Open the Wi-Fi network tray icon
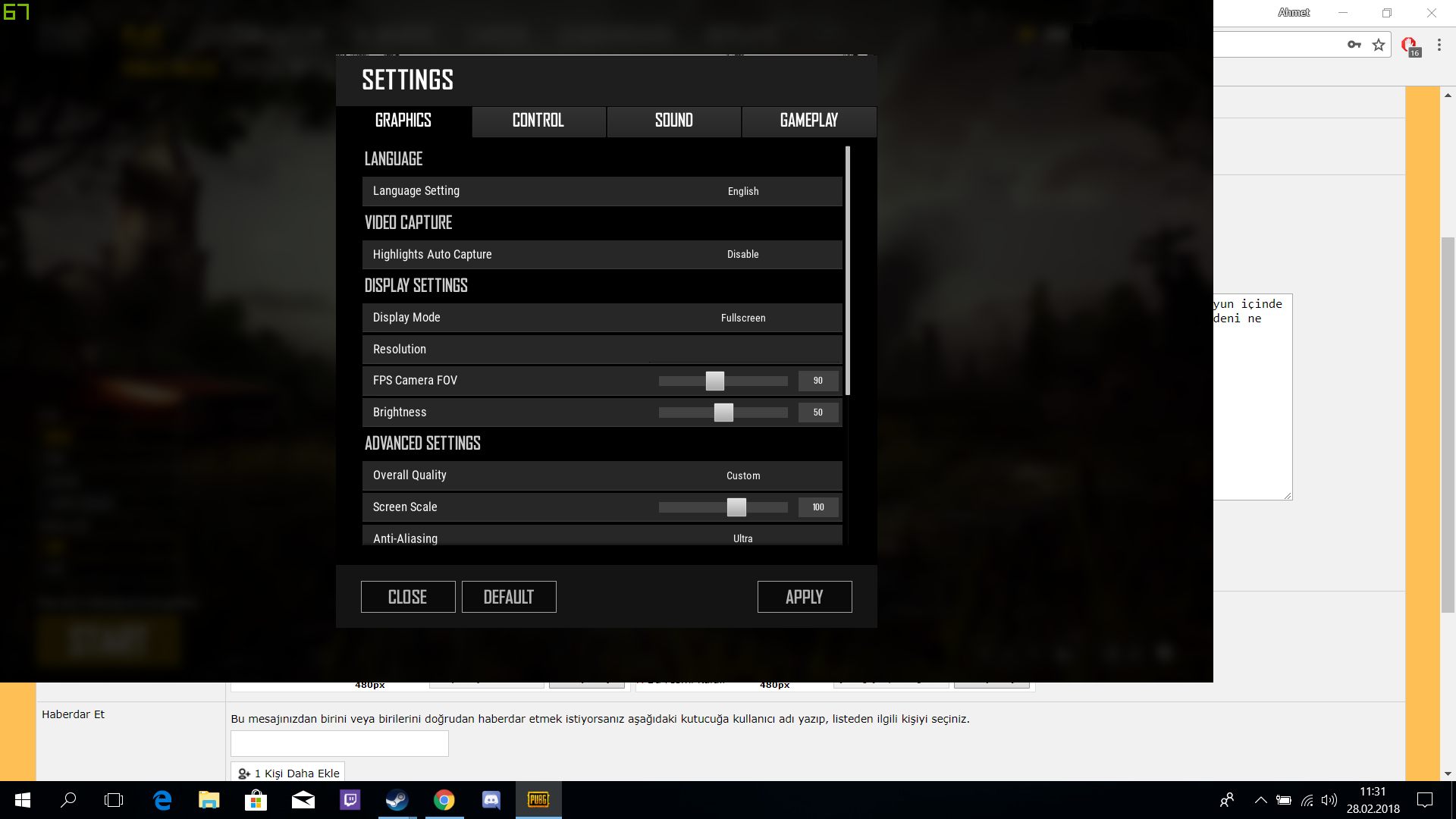The width and height of the screenshot is (1456, 819). (x=1307, y=800)
